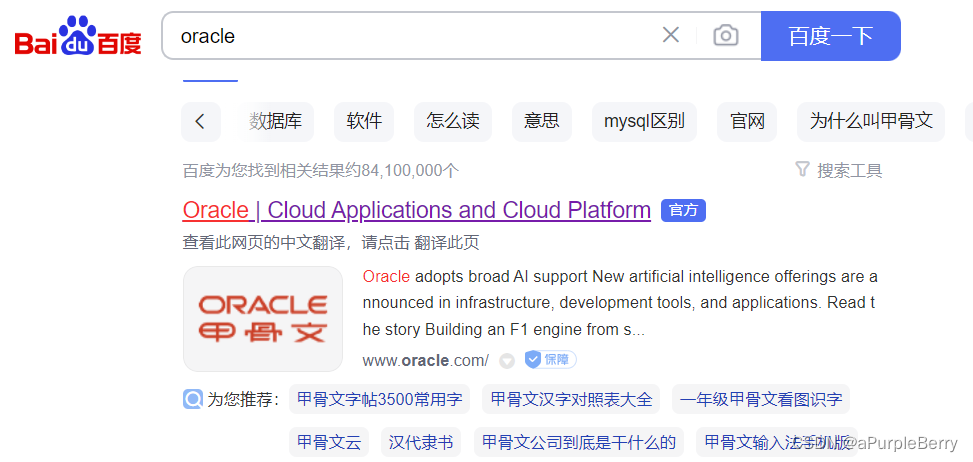Open the Oracle 甲骨文 logo thumbnail

[263, 319]
